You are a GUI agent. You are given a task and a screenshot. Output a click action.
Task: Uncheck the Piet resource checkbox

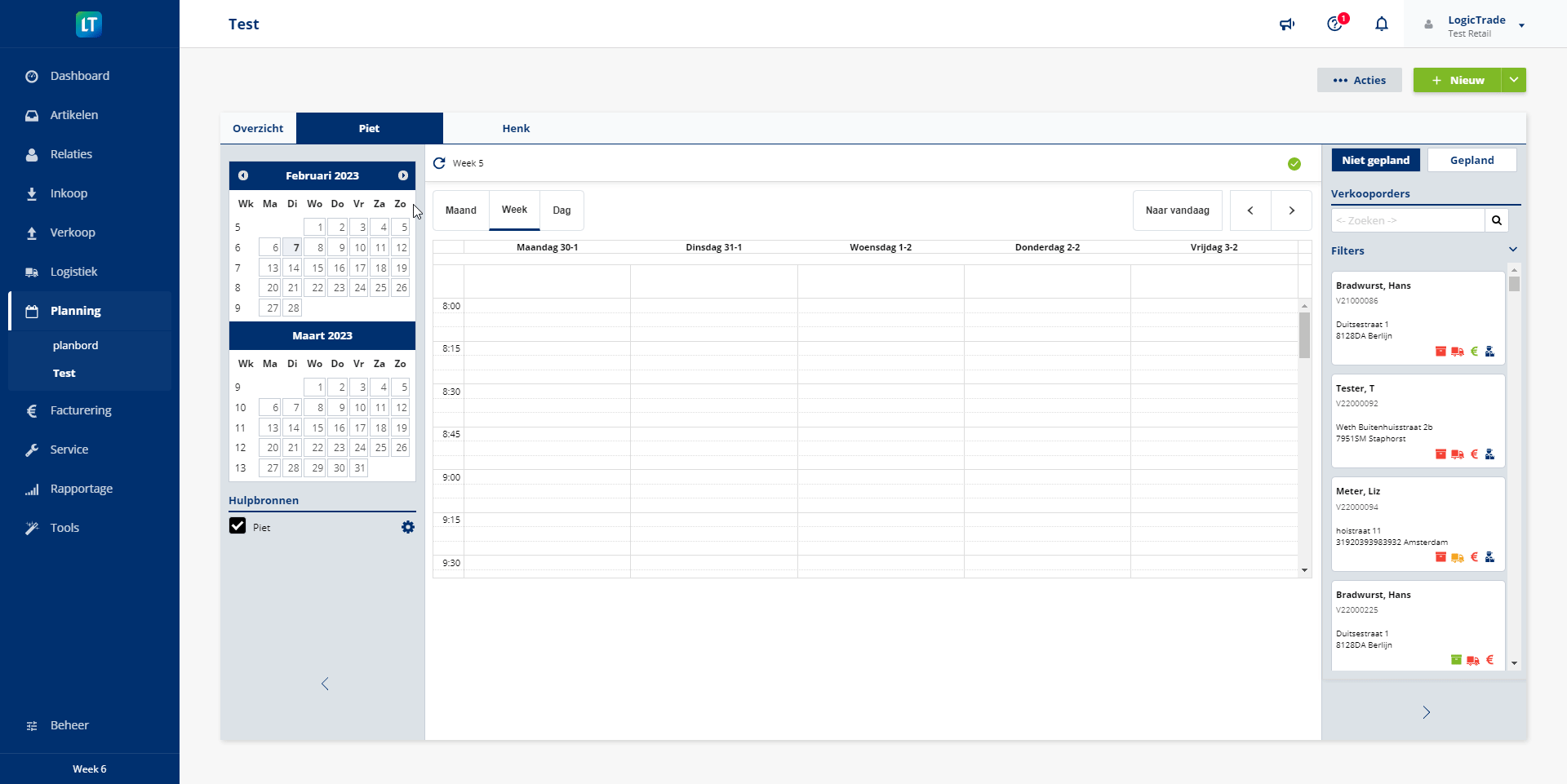(237, 526)
